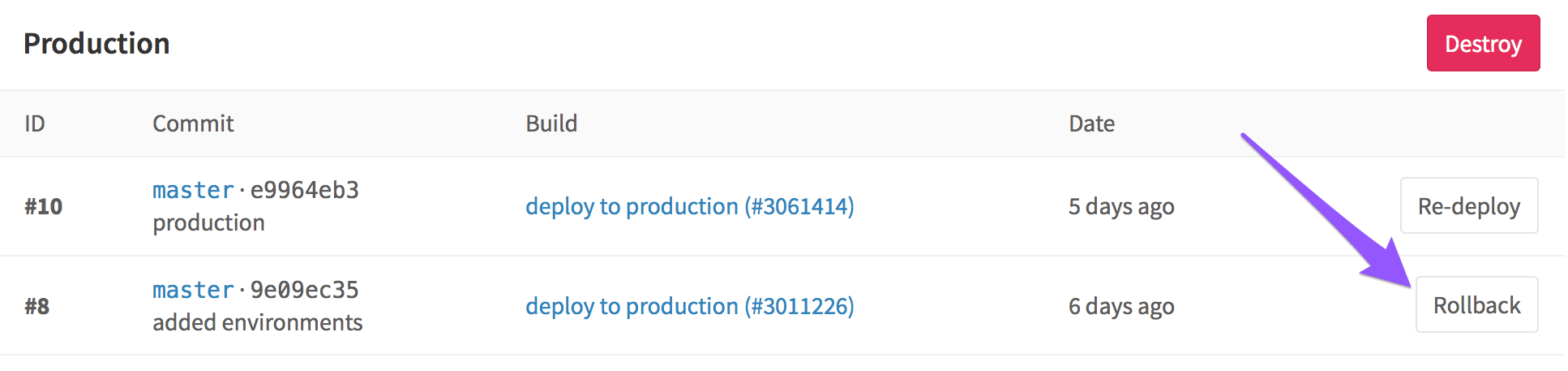Viewport: 1568px width, 371px height.
Task: Click the ID column header
Action: pyautogui.click(x=35, y=123)
